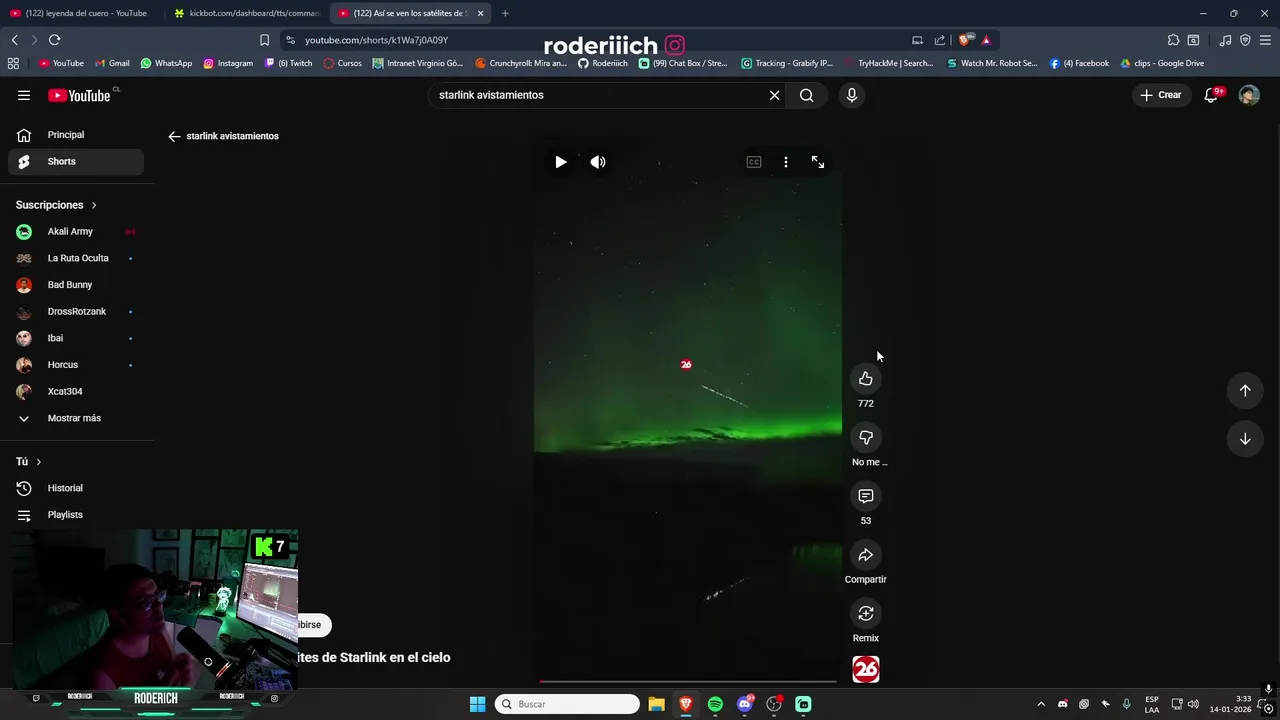The image size is (1280, 720).
Task: Open the WhatsApp bookmark
Action: coord(166,63)
